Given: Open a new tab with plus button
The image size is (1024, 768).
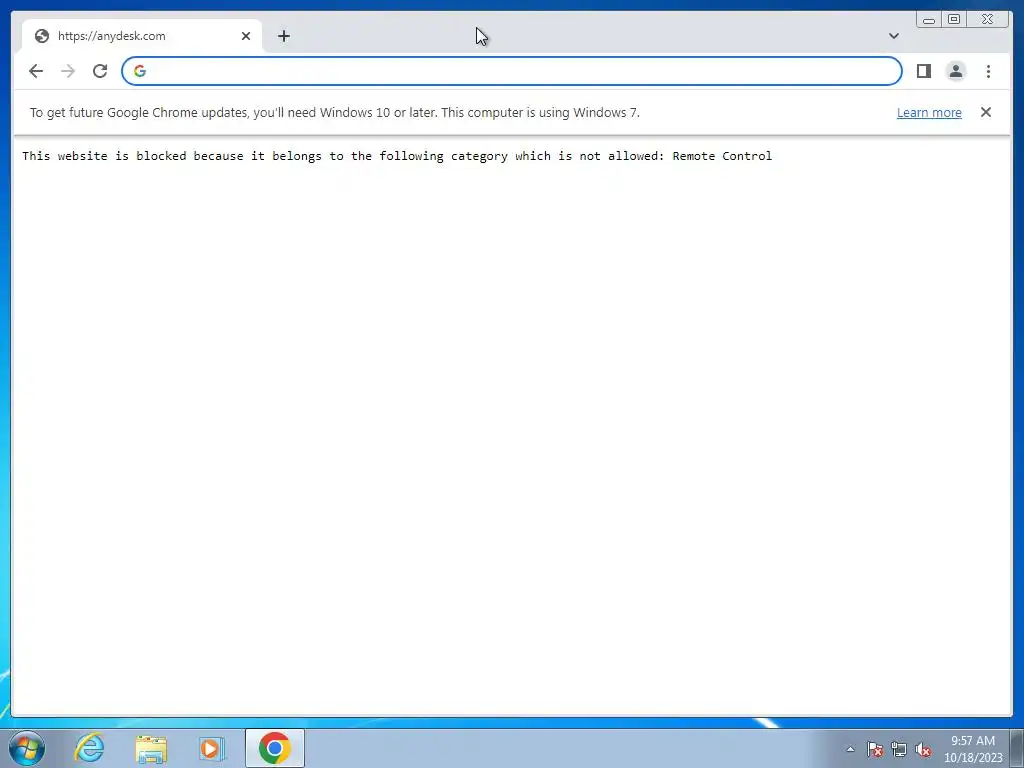Looking at the screenshot, I should tap(283, 36).
